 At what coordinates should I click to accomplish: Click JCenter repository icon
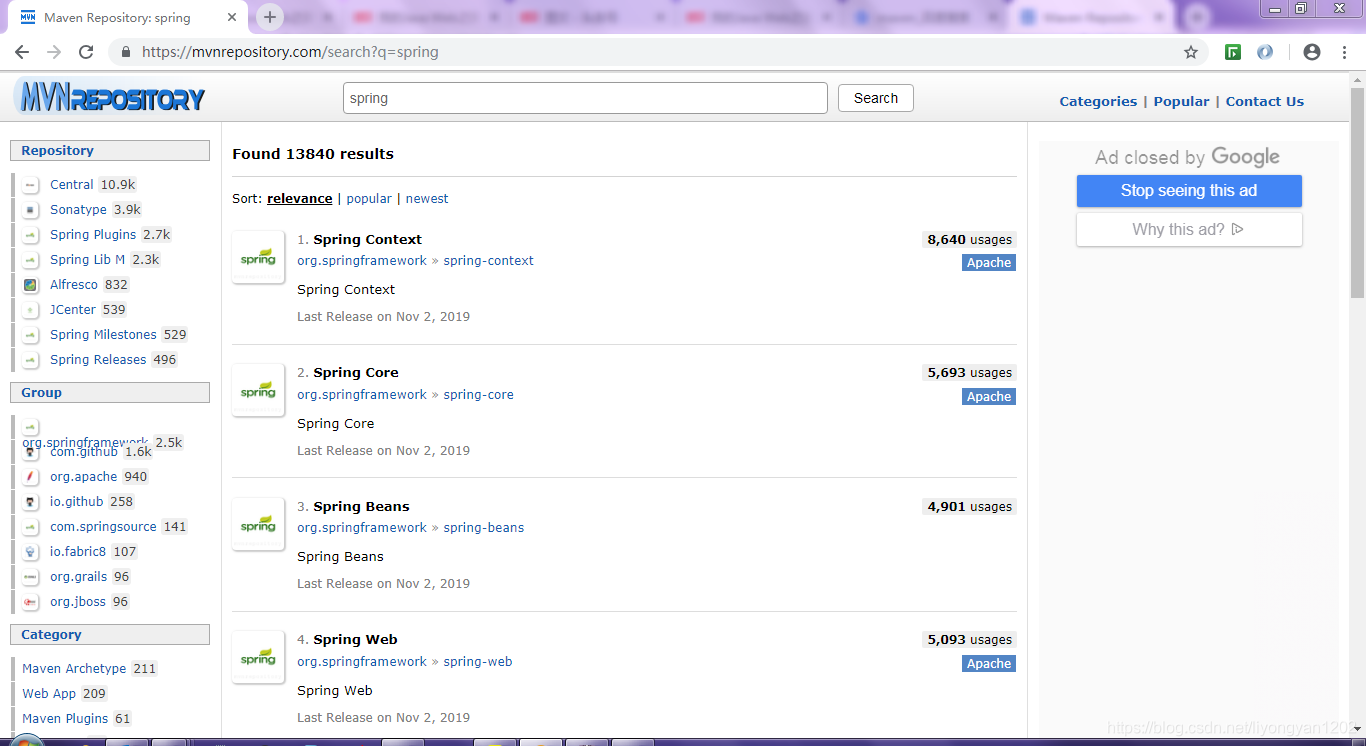coord(31,310)
